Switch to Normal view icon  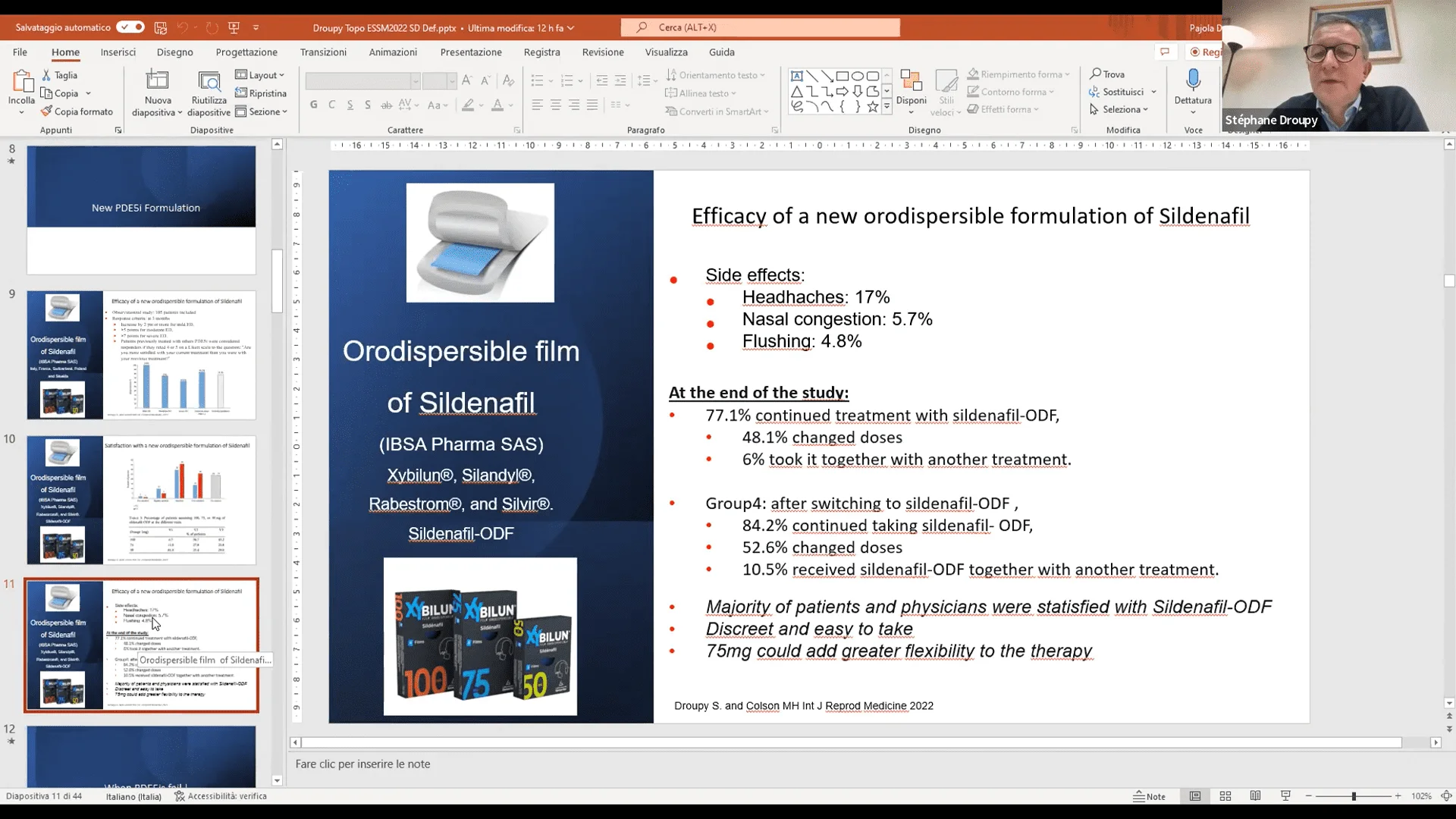1195,796
